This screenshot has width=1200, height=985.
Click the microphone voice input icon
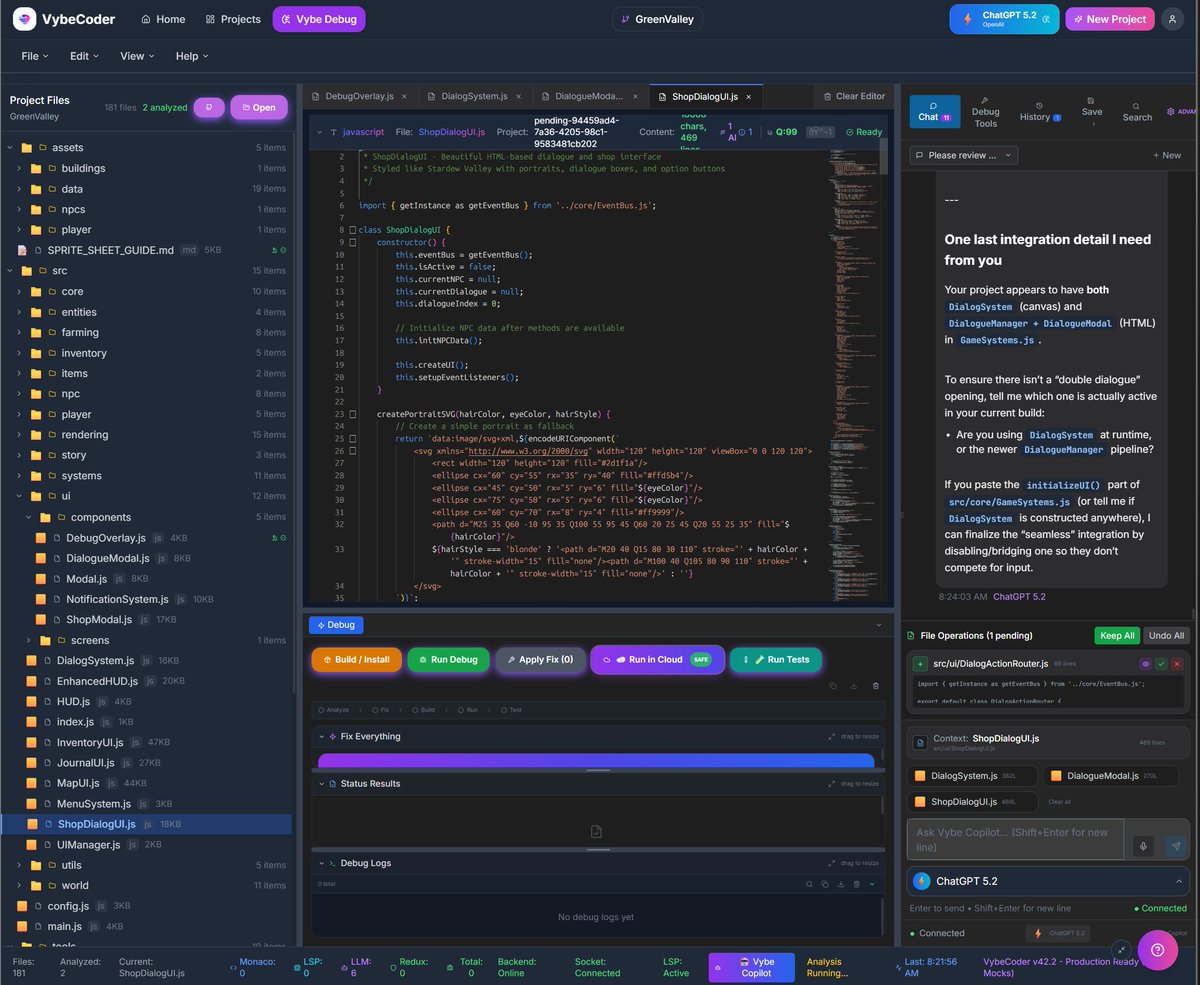(x=1143, y=846)
